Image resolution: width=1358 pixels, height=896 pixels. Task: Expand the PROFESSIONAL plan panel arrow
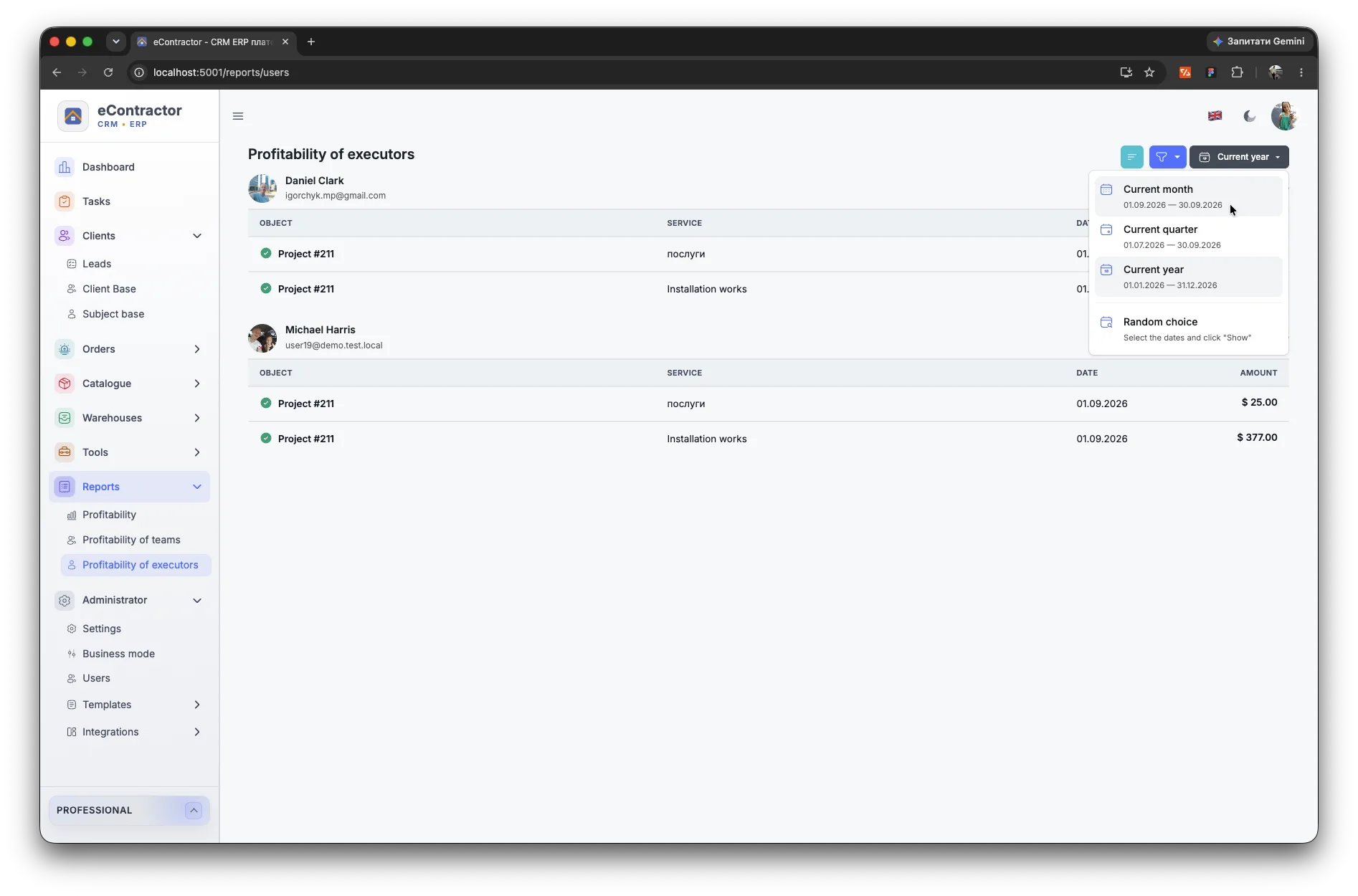point(194,810)
